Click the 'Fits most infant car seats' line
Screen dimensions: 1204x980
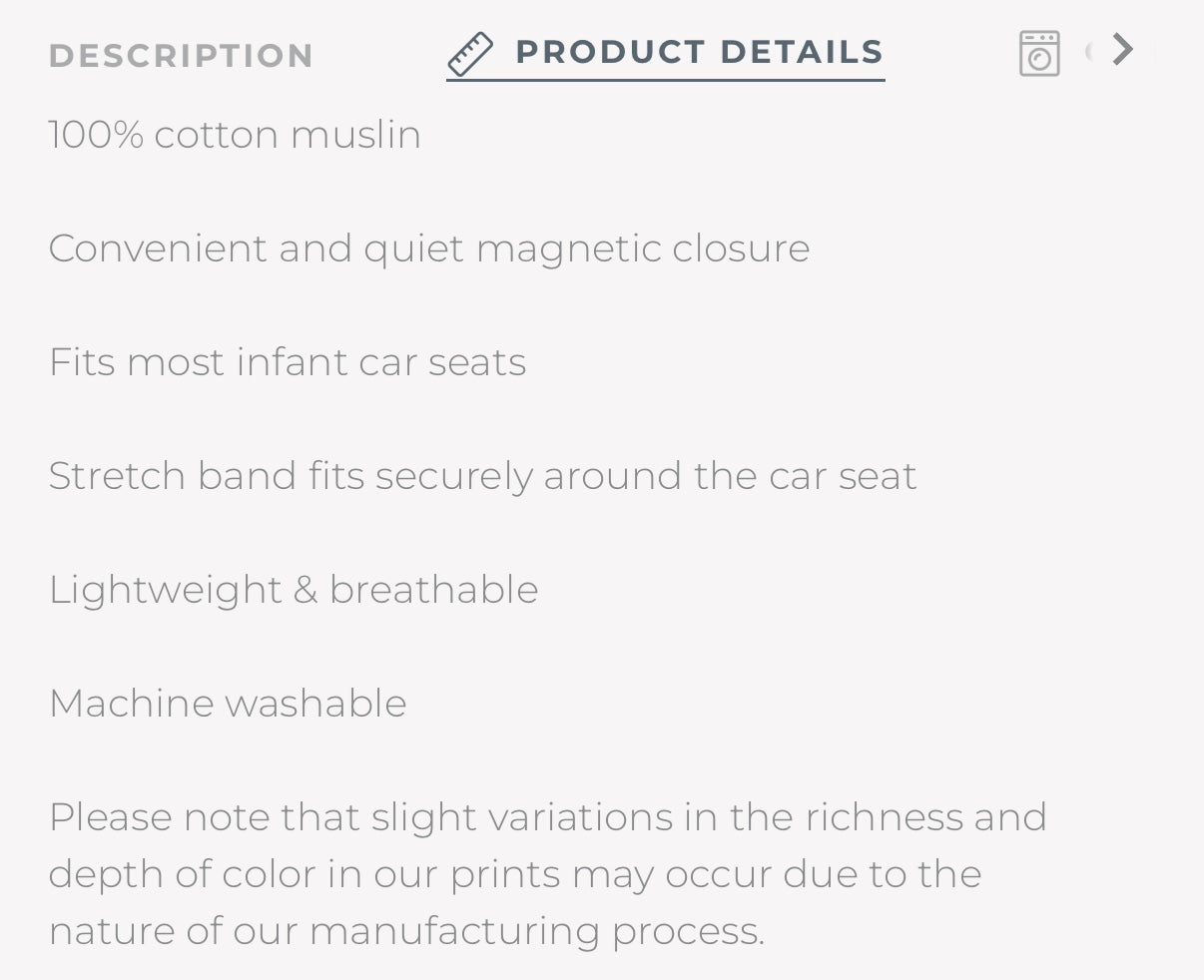pyautogui.click(x=288, y=362)
